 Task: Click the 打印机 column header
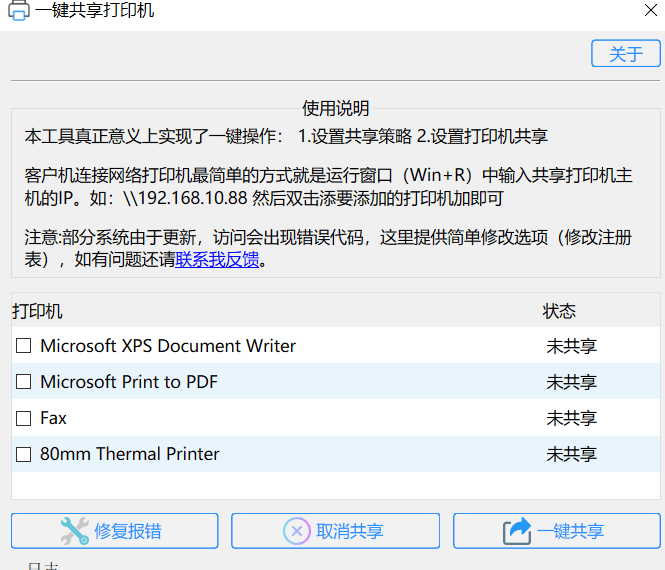(37, 311)
